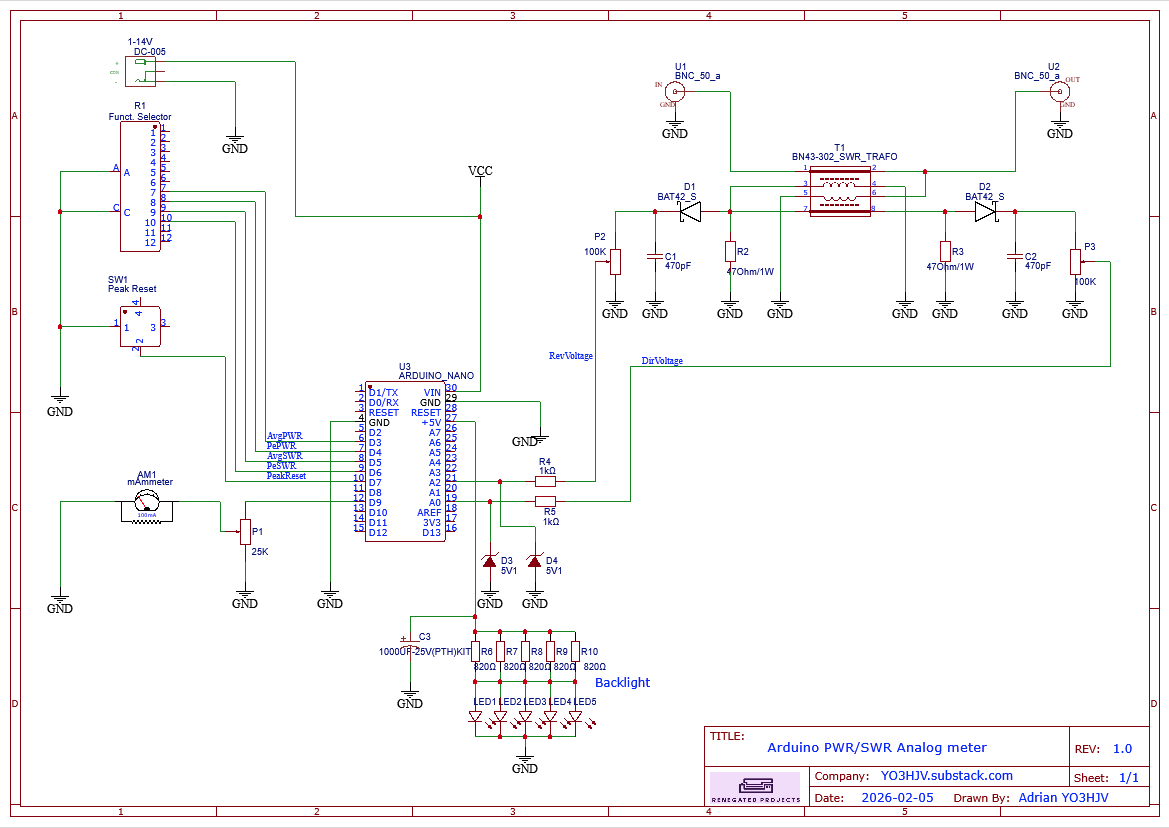Click the 'mAmmeter' label
This screenshot has height=828, width=1169.
click(x=150, y=482)
